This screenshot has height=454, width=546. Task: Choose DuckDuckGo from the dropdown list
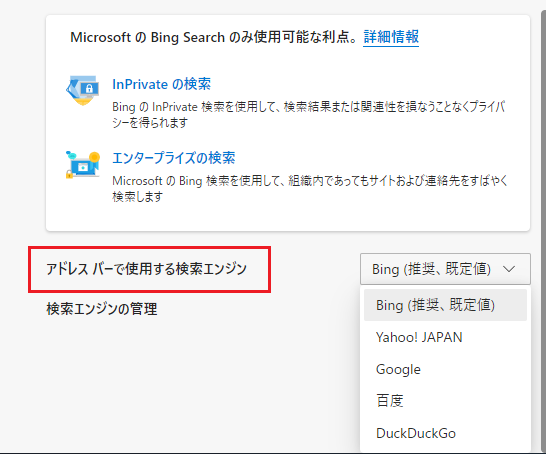pos(445,433)
